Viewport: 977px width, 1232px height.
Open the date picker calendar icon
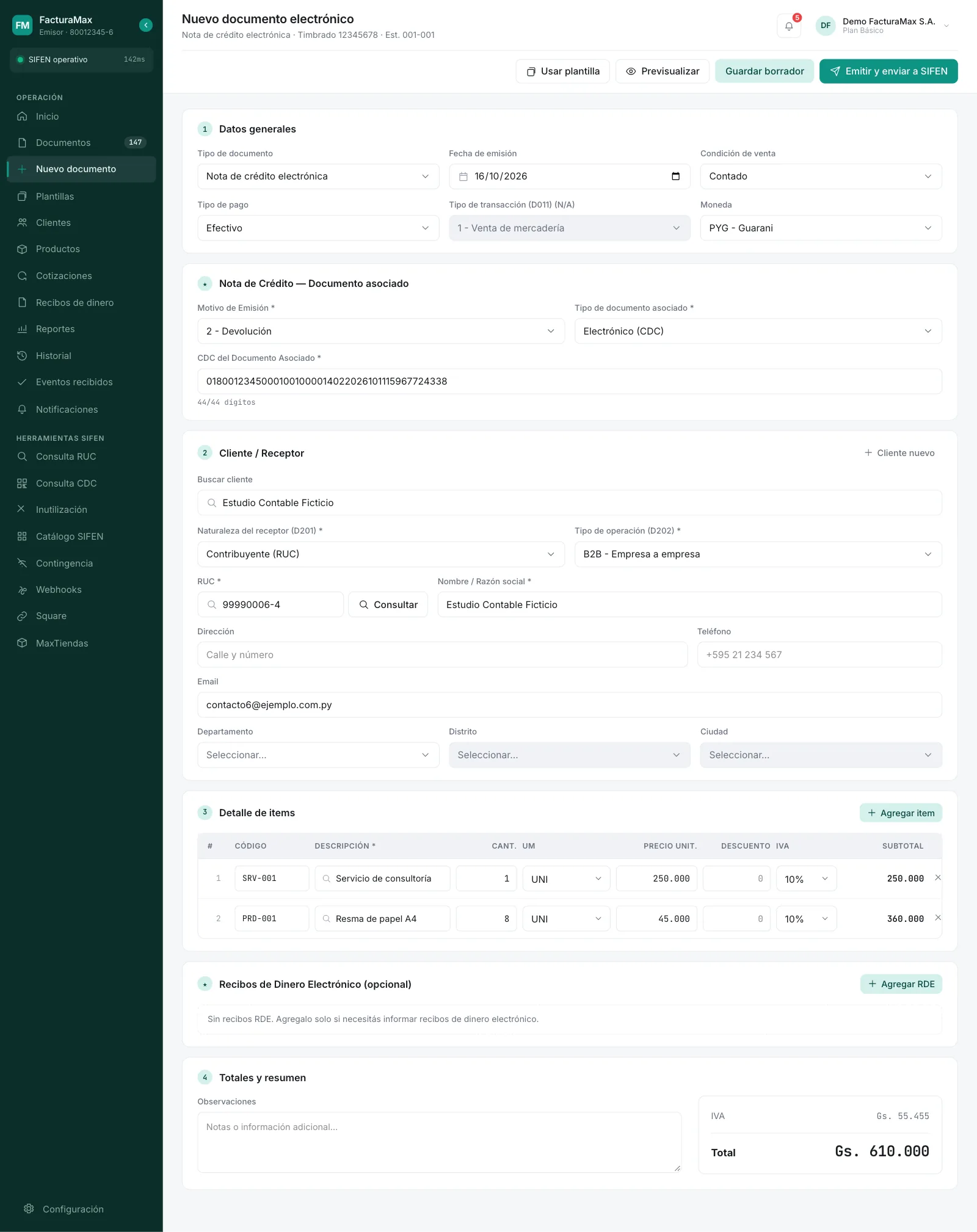pyautogui.click(x=675, y=176)
